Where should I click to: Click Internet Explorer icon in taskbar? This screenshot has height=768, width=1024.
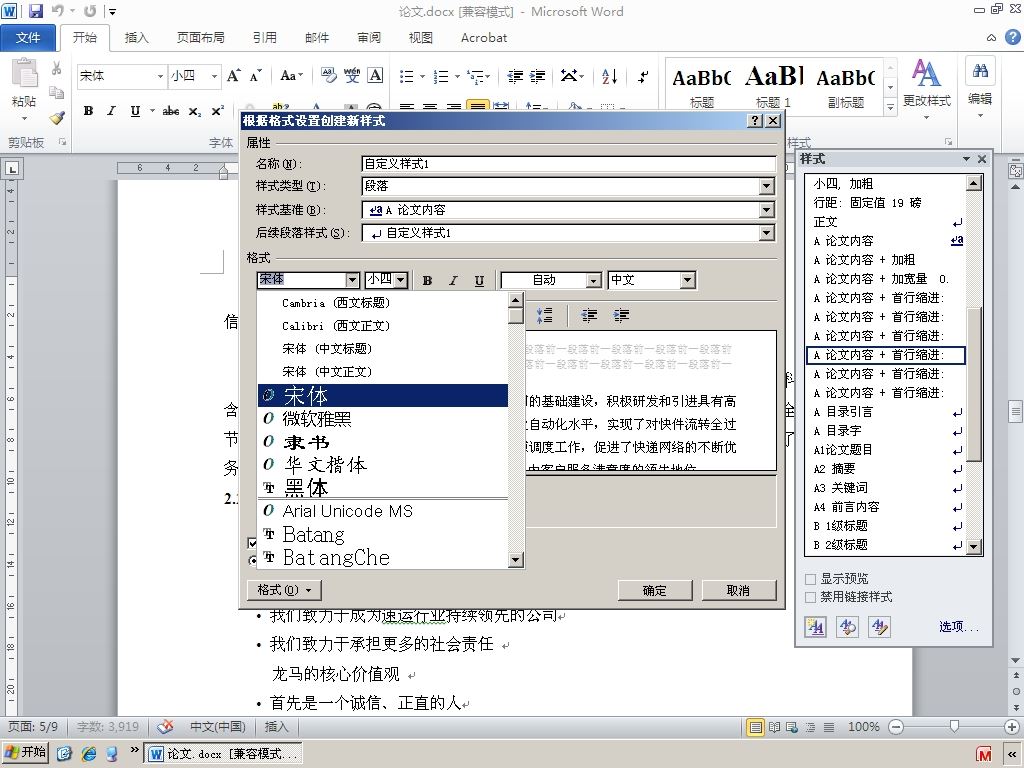point(89,753)
